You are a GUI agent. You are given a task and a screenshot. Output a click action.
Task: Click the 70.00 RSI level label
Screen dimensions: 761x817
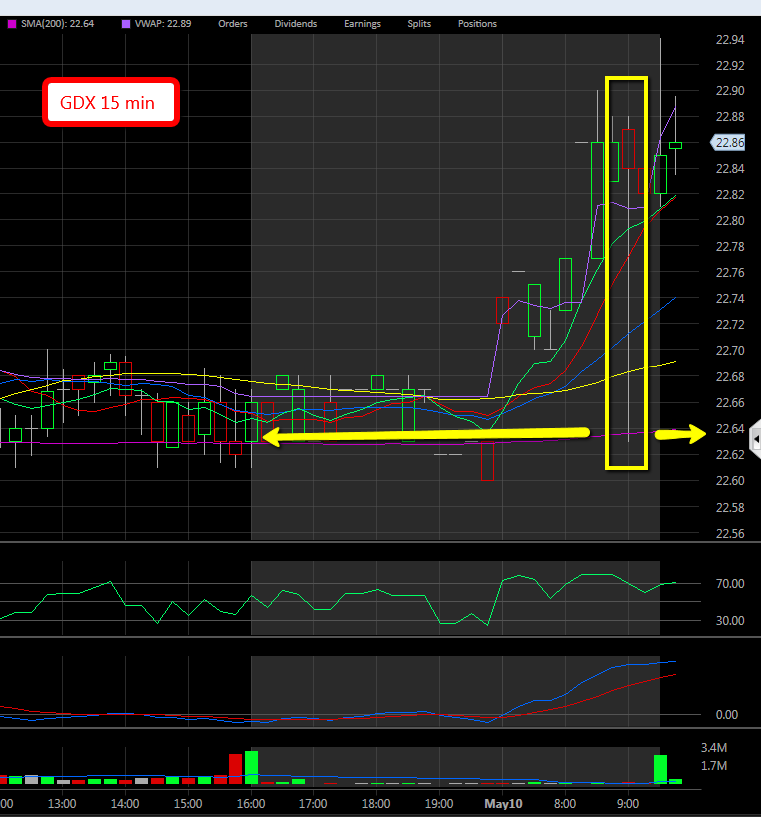728,584
